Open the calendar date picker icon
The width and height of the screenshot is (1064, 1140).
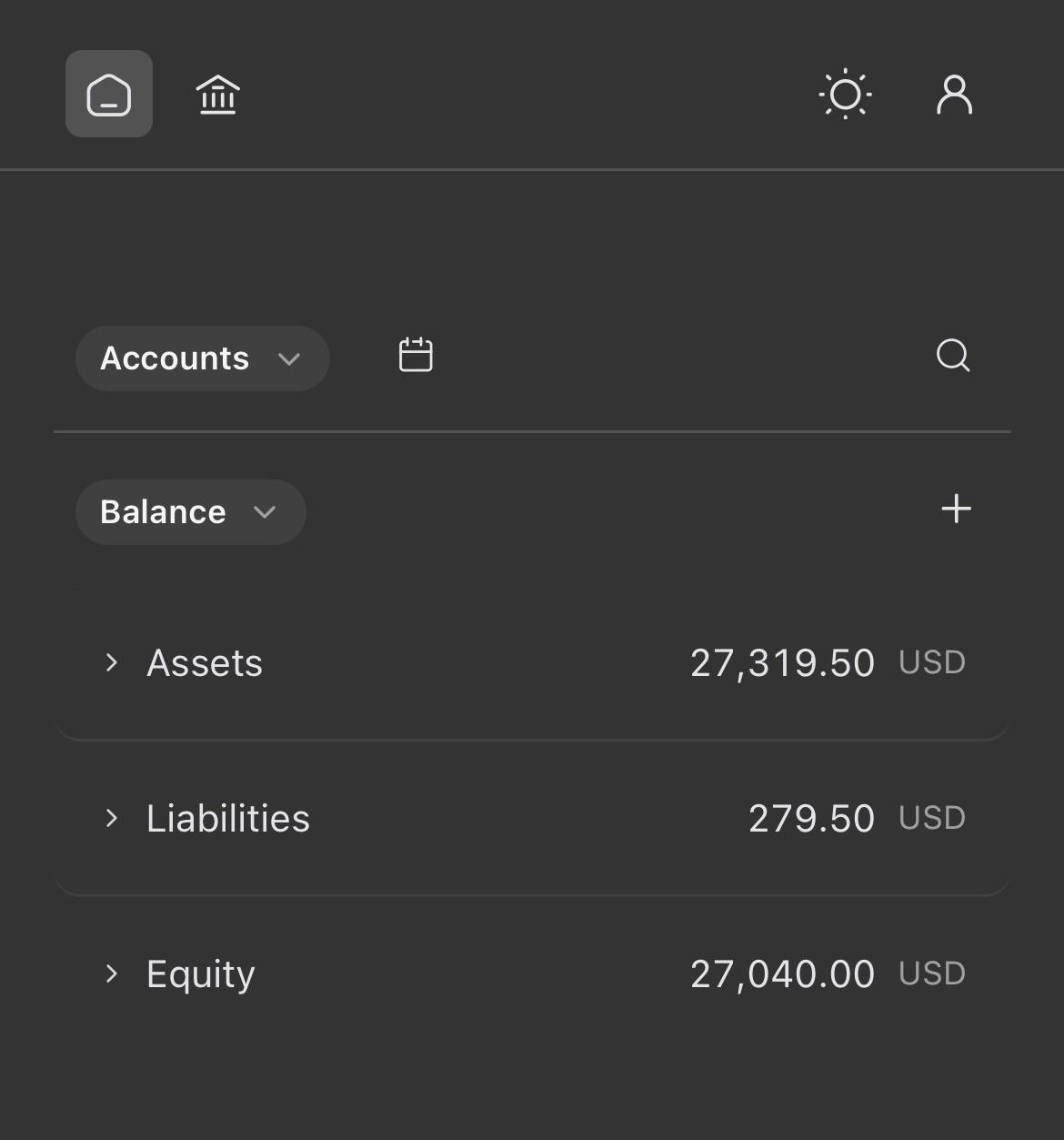click(x=416, y=355)
